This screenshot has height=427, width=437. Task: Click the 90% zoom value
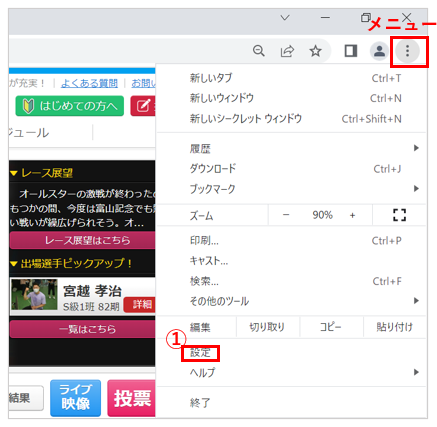tap(322, 215)
